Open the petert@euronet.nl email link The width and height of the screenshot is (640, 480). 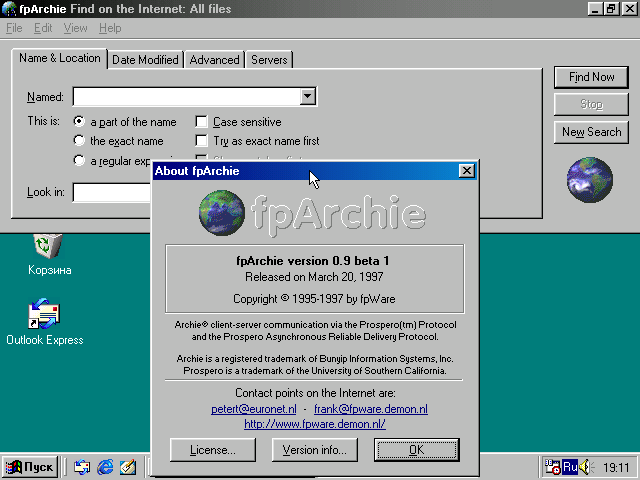tap(254, 409)
